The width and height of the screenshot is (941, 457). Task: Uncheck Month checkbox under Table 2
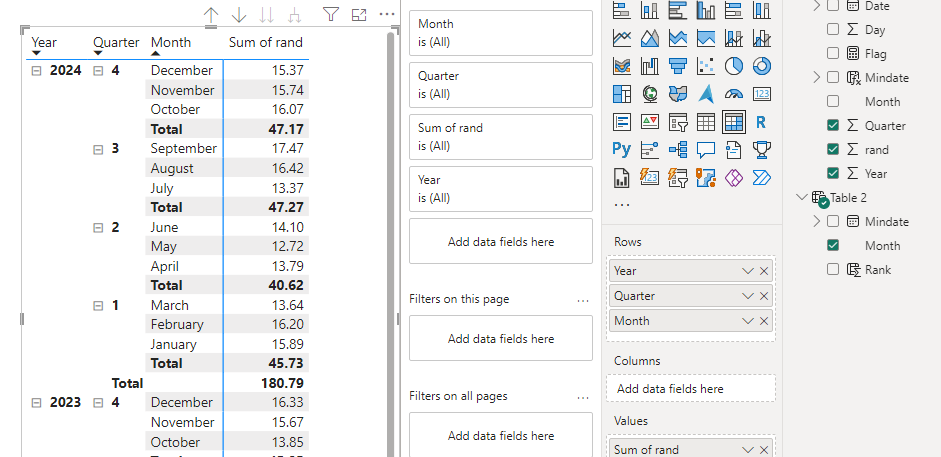[x=833, y=245]
